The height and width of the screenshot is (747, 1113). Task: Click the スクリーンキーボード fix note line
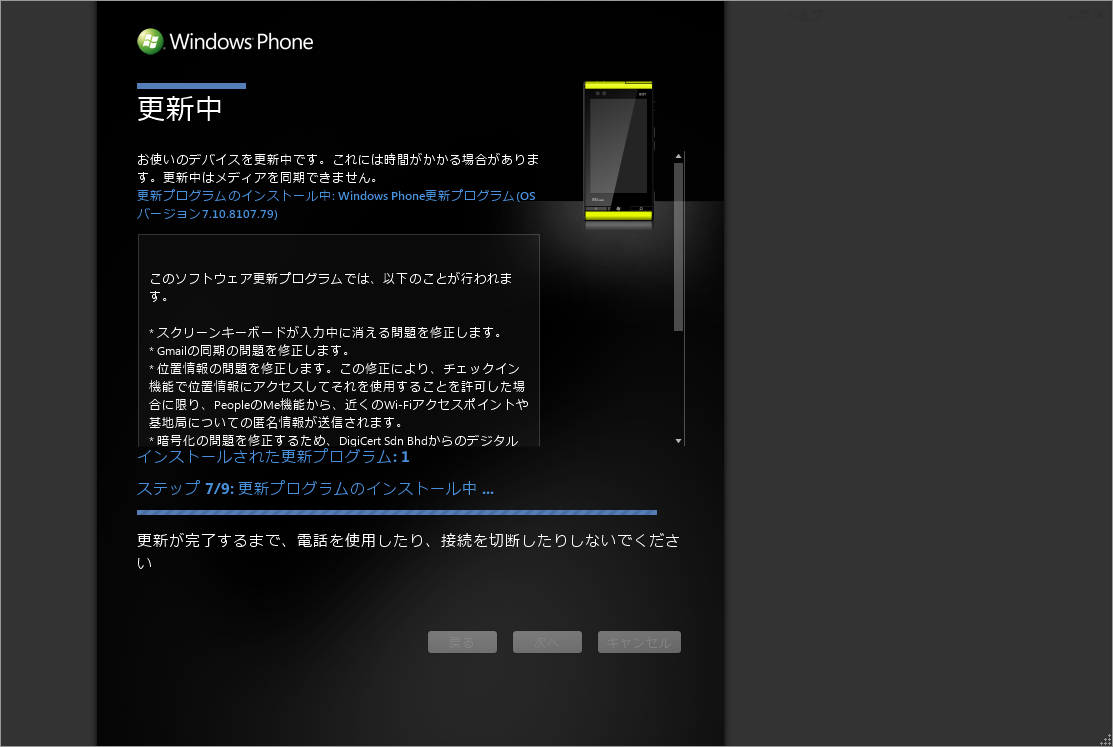[x=327, y=332]
